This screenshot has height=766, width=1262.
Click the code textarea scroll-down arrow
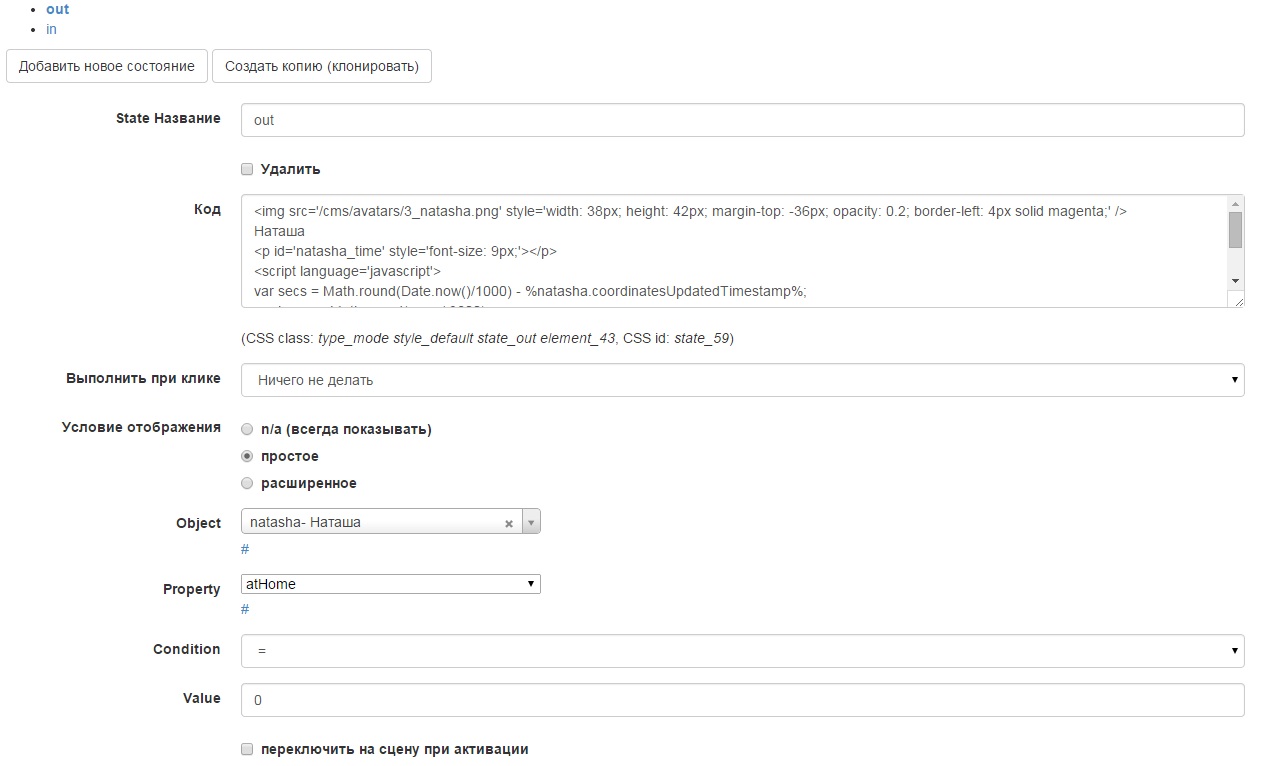(1236, 281)
